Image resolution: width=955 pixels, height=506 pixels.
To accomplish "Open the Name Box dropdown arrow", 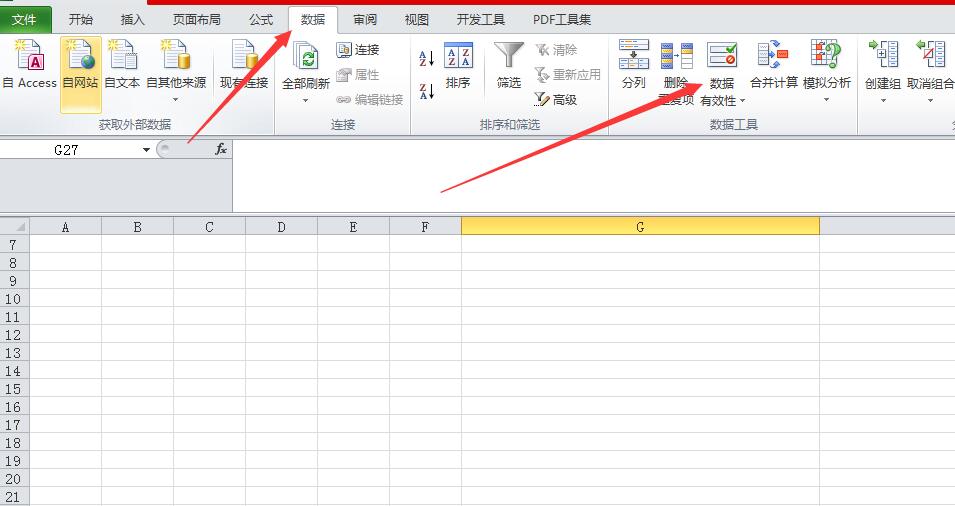I will 146,150.
